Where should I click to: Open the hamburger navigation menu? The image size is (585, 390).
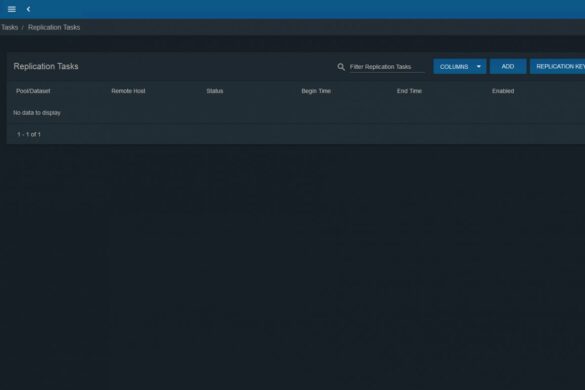click(12, 9)
